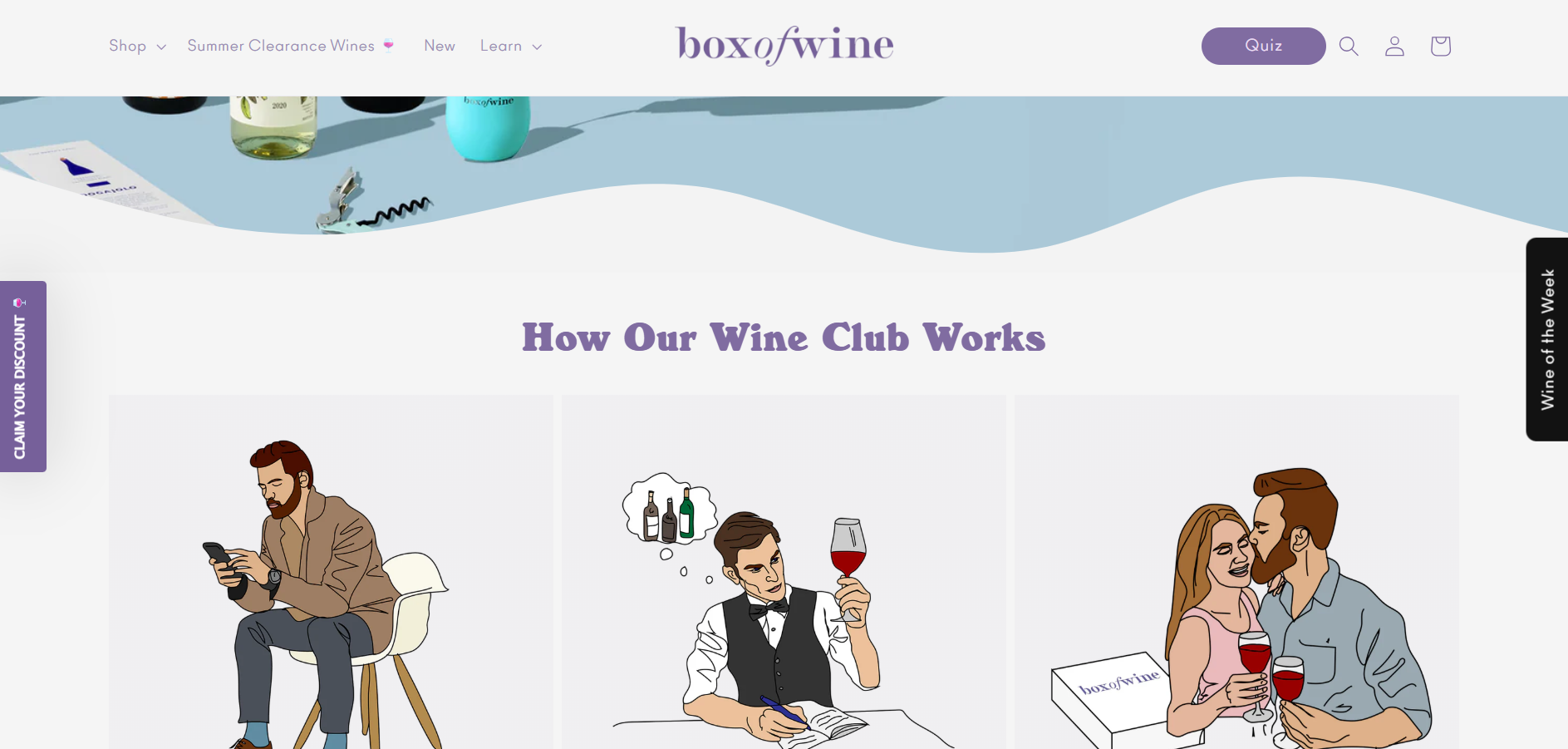Viewport: 1568px width, 749px height.
Task: Go to the New page
Action: 440,46
